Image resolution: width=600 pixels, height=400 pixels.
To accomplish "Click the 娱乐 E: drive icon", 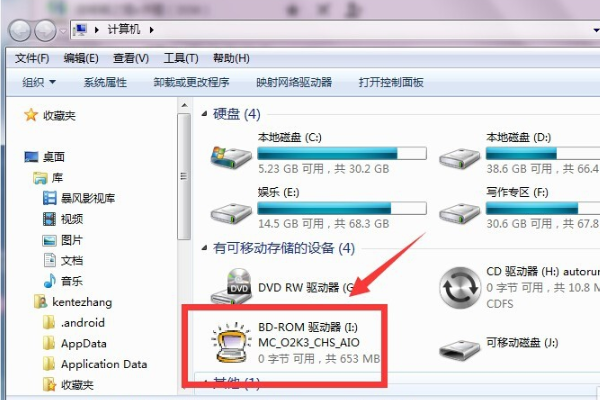I will pyautogui.click(x=231, y=213).
